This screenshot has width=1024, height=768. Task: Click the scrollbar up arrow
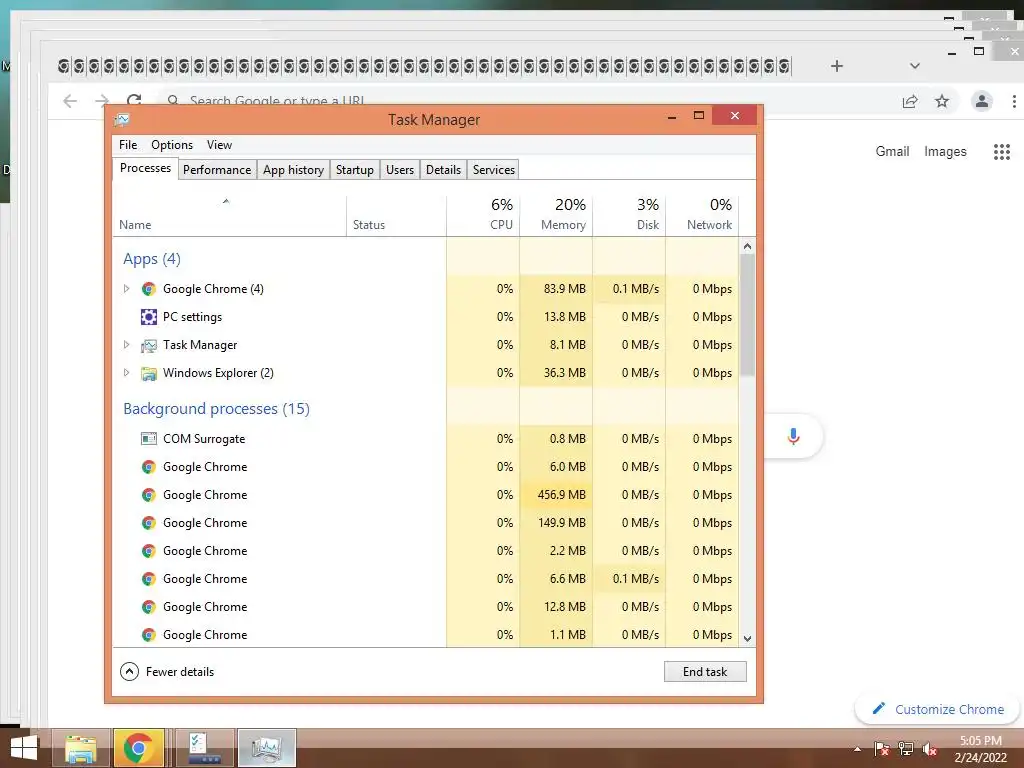pyautogui.click(x=748, y=246)
